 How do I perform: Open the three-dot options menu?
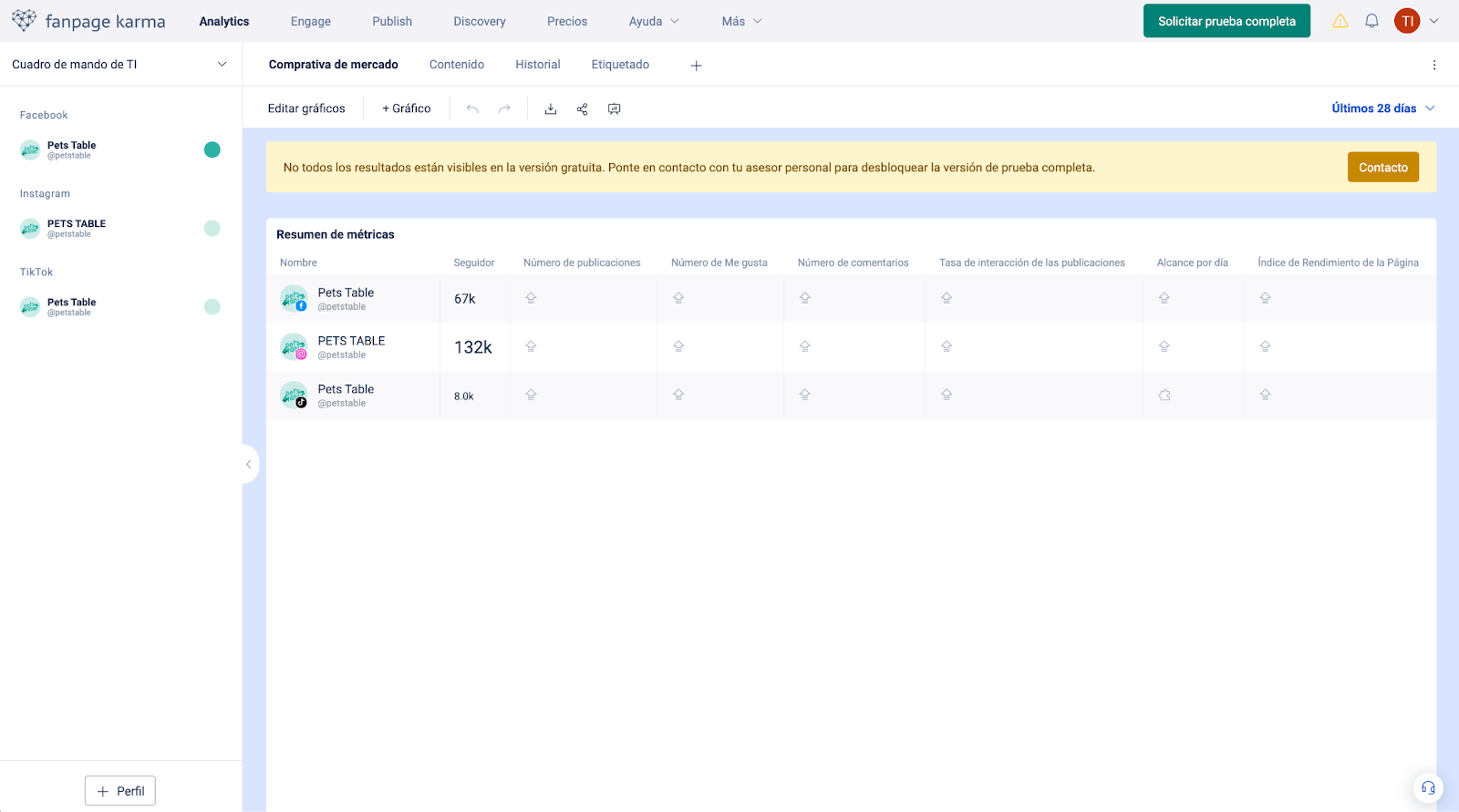pyautogui.click(x=1433, y=66)
